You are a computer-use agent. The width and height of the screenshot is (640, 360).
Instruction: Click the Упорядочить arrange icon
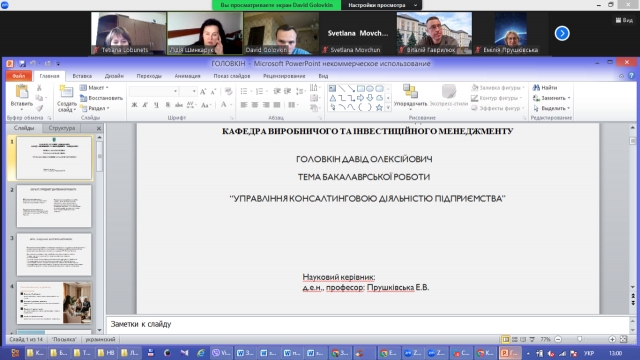(x=410, y=91)
